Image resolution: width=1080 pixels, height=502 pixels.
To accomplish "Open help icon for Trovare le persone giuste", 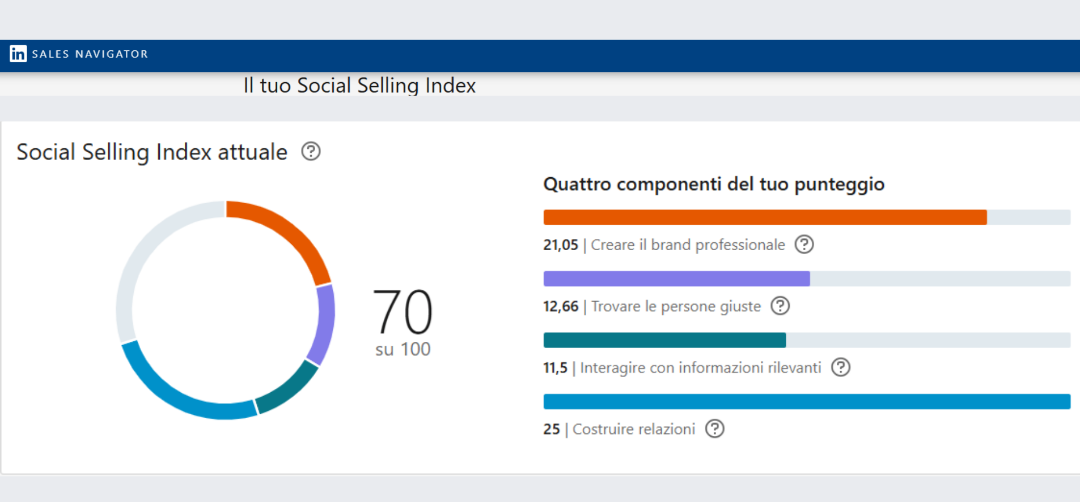I will tap(780, 306).
